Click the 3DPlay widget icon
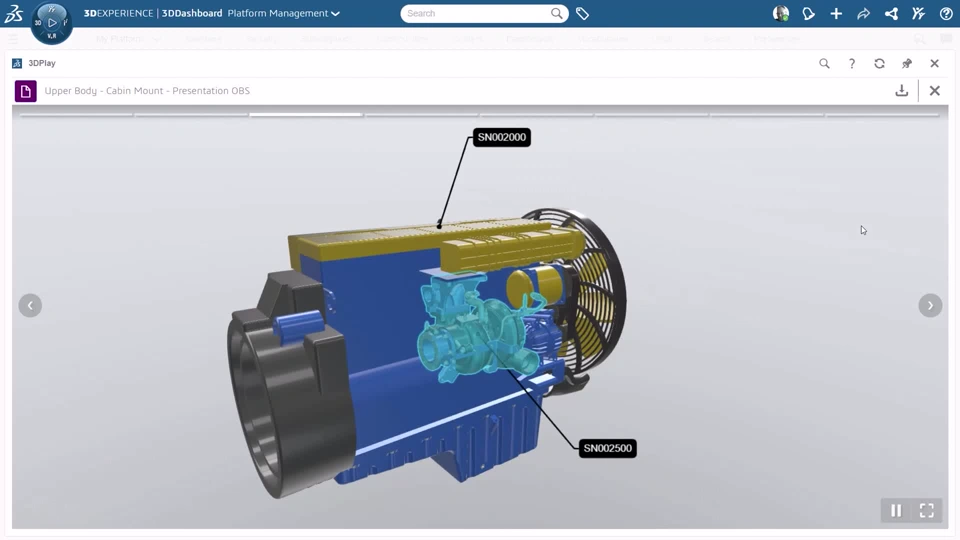The image size is (960, 540). coord(17,63)
